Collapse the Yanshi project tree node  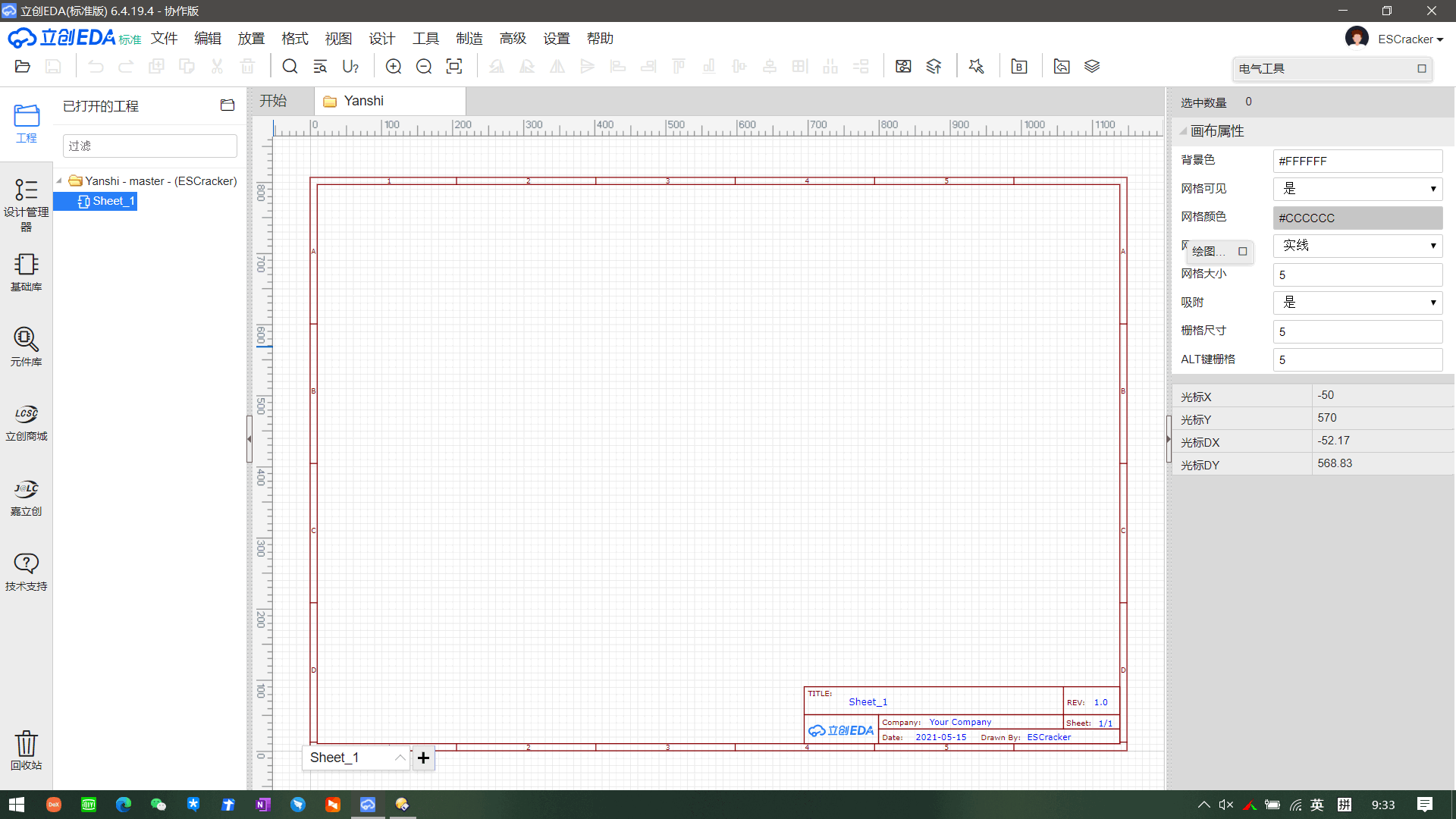click(x=59, y=181)
